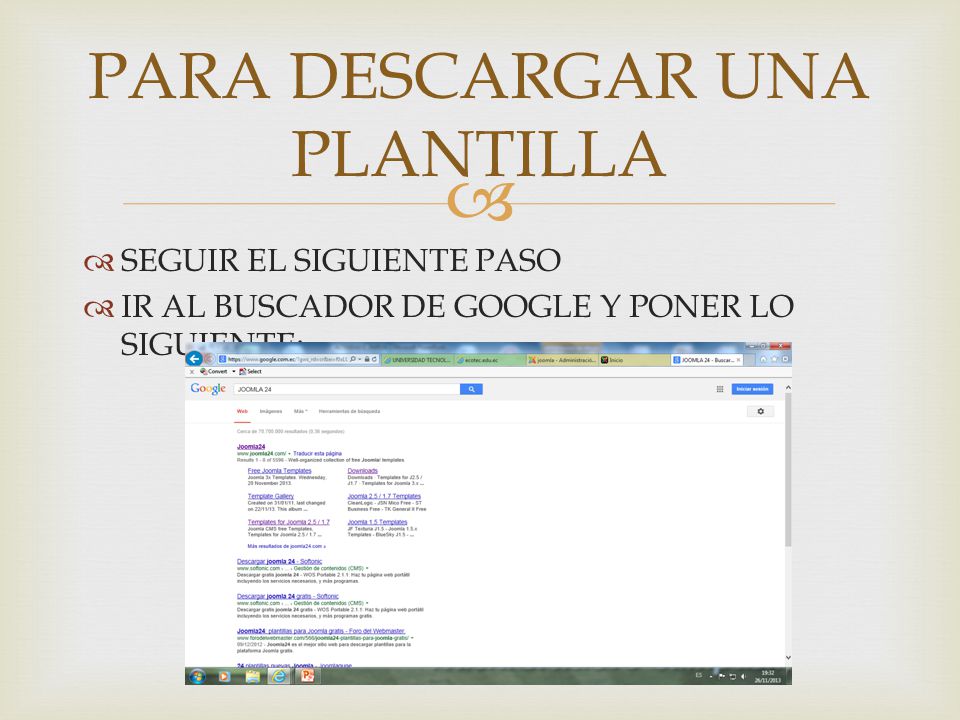The height and width of the screenshot is (720, 960).
Task: Click the page scrollbar down arrow
Action: pyautogui.click(x=788, y=658)
